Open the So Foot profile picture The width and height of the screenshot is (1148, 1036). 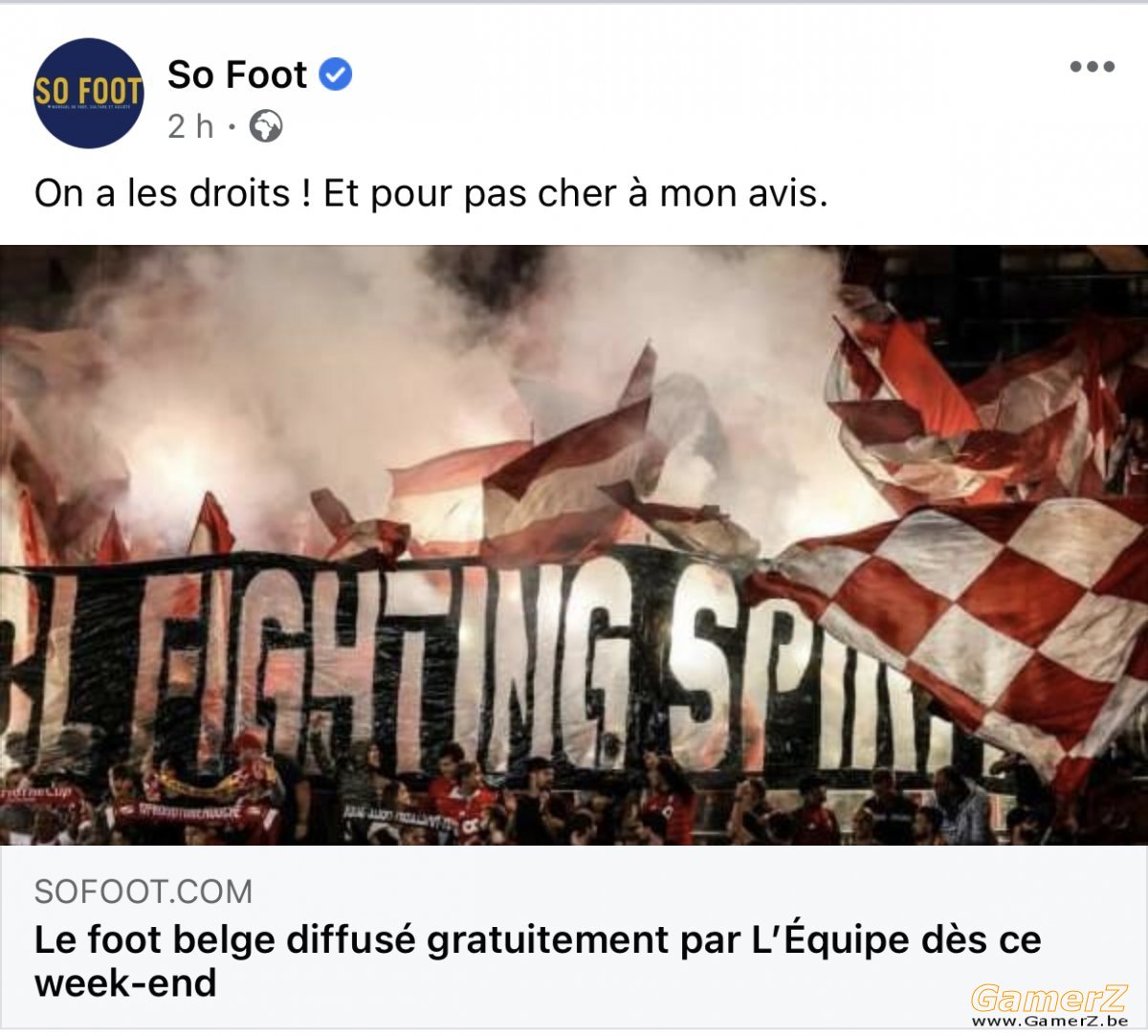click(x=88, y=93)
